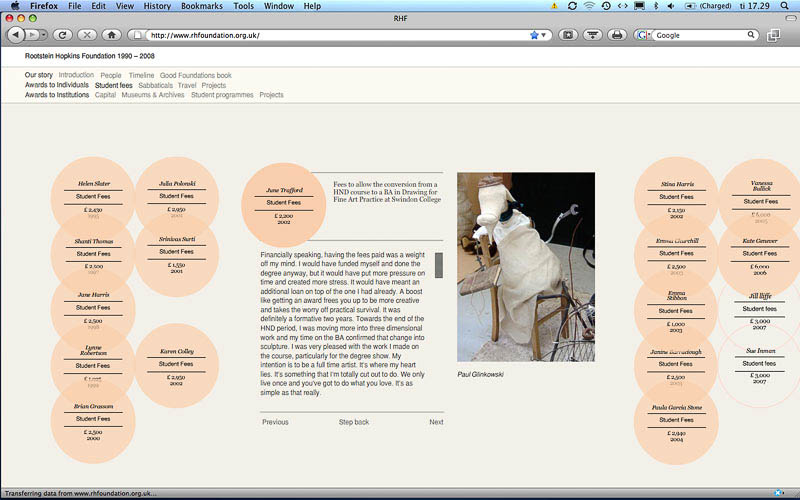Select the Stina Harris award circle
The image size is (800, 500).
click(x=677, y=199)
